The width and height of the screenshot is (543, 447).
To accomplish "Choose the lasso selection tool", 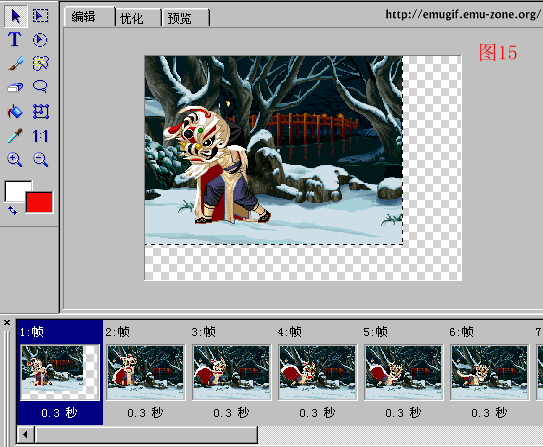I will [40, 87].
